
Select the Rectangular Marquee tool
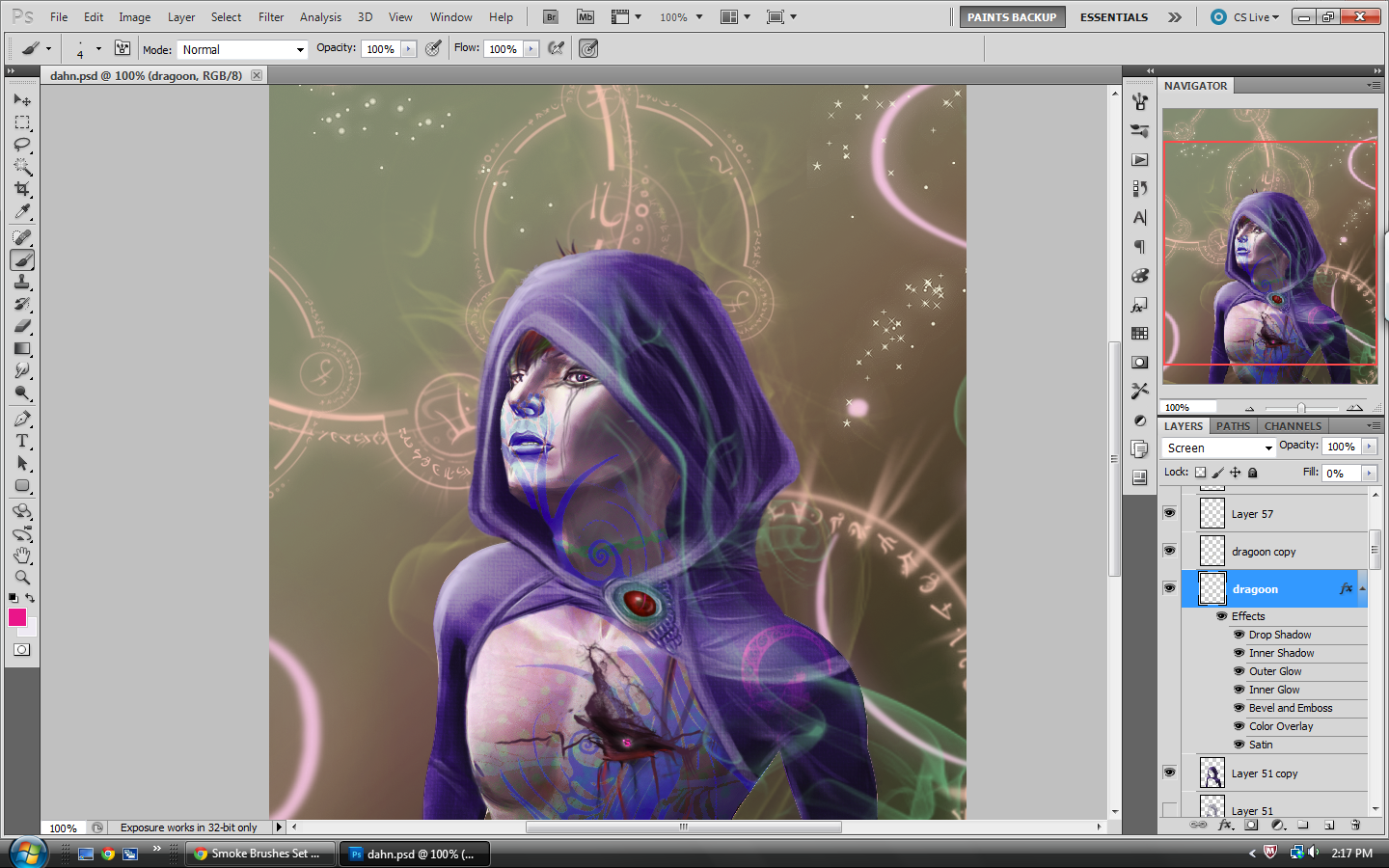click(x=22, y=122)
